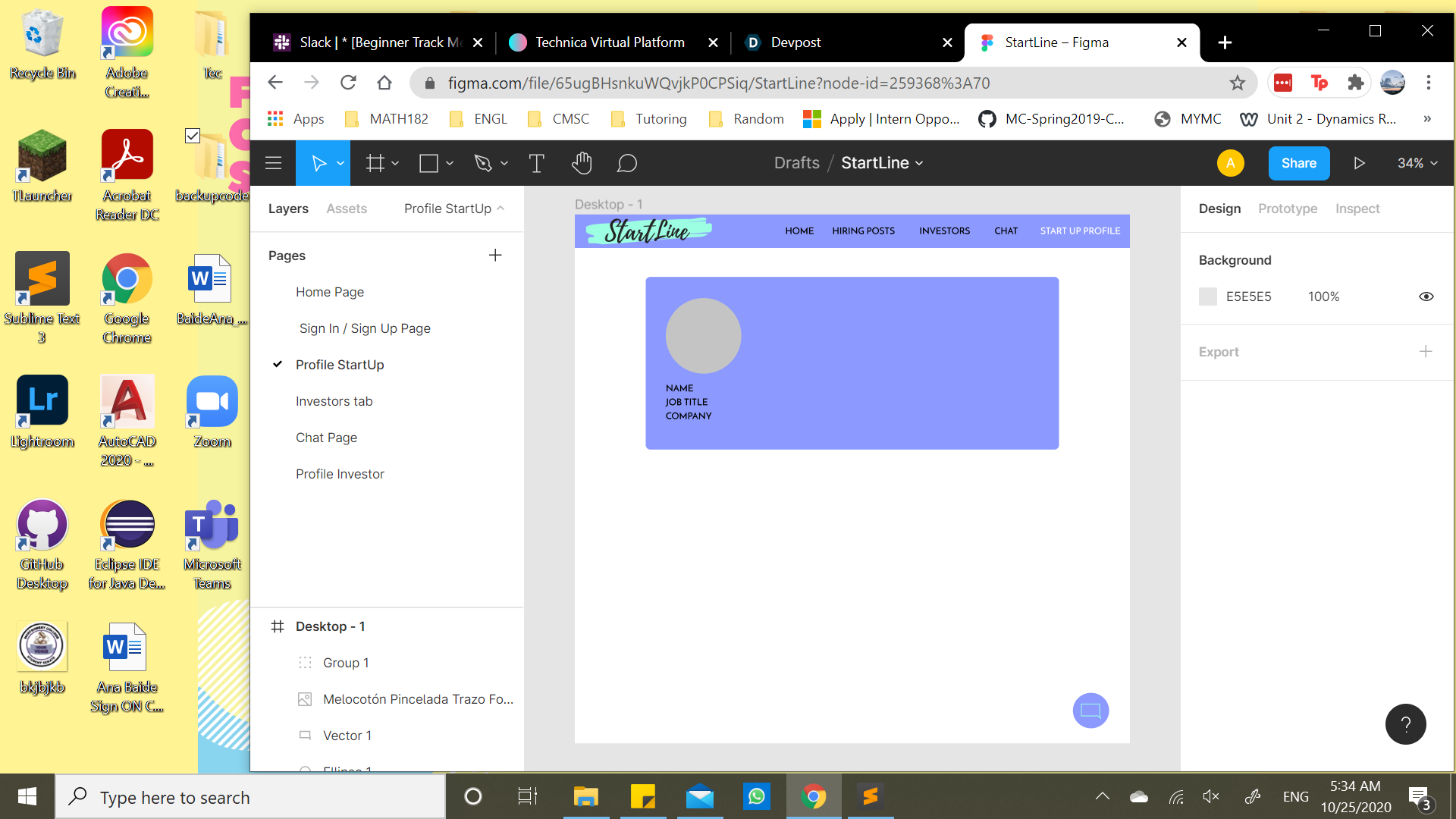Open the help question mark button
This screenshot has height=819, width=1456.
[x=1405, y=724]
